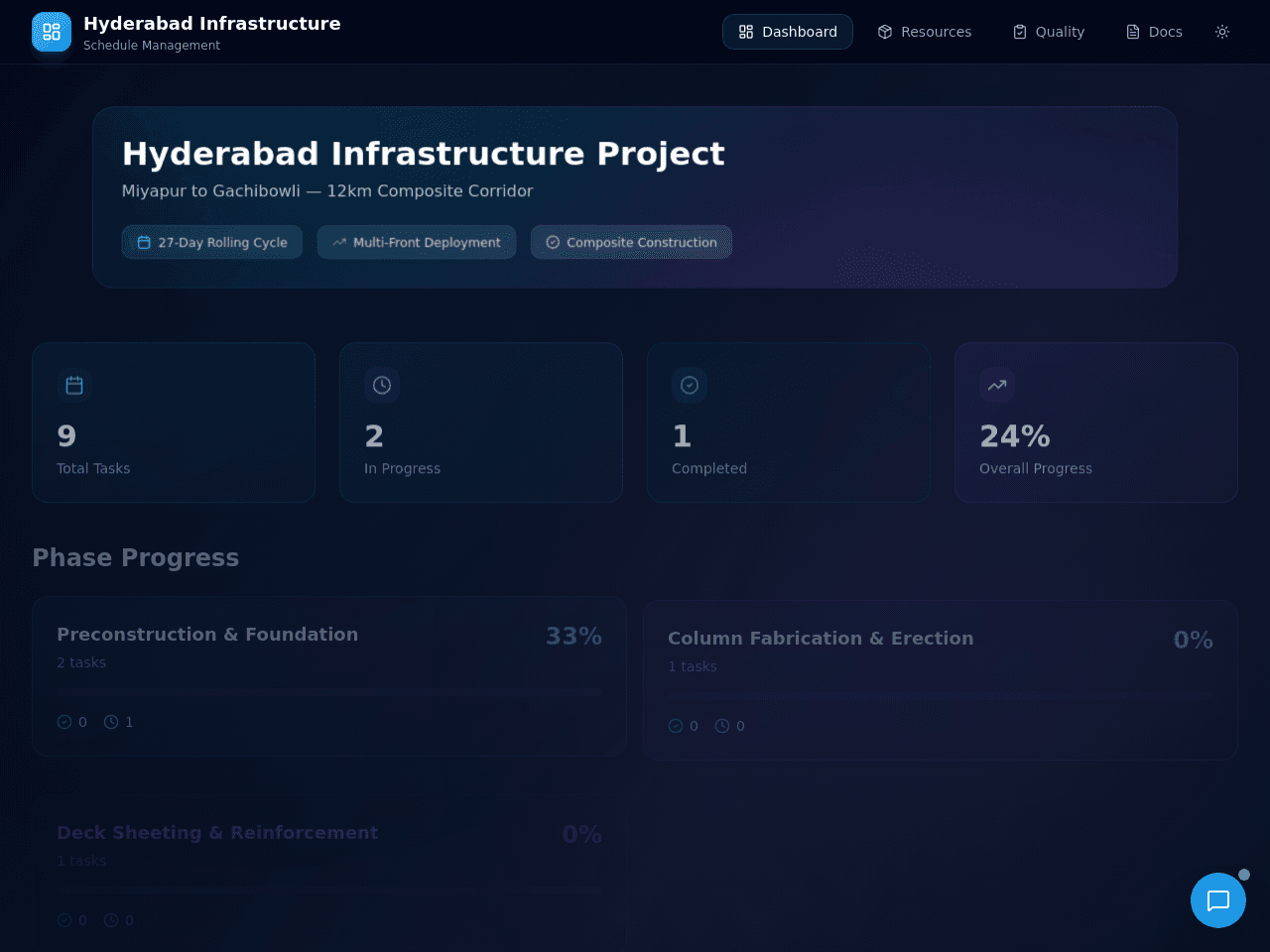This screenshot has width=1270, height=952.
Task: Click the Composite Construction badge
Action: click(x=631, y=242)
